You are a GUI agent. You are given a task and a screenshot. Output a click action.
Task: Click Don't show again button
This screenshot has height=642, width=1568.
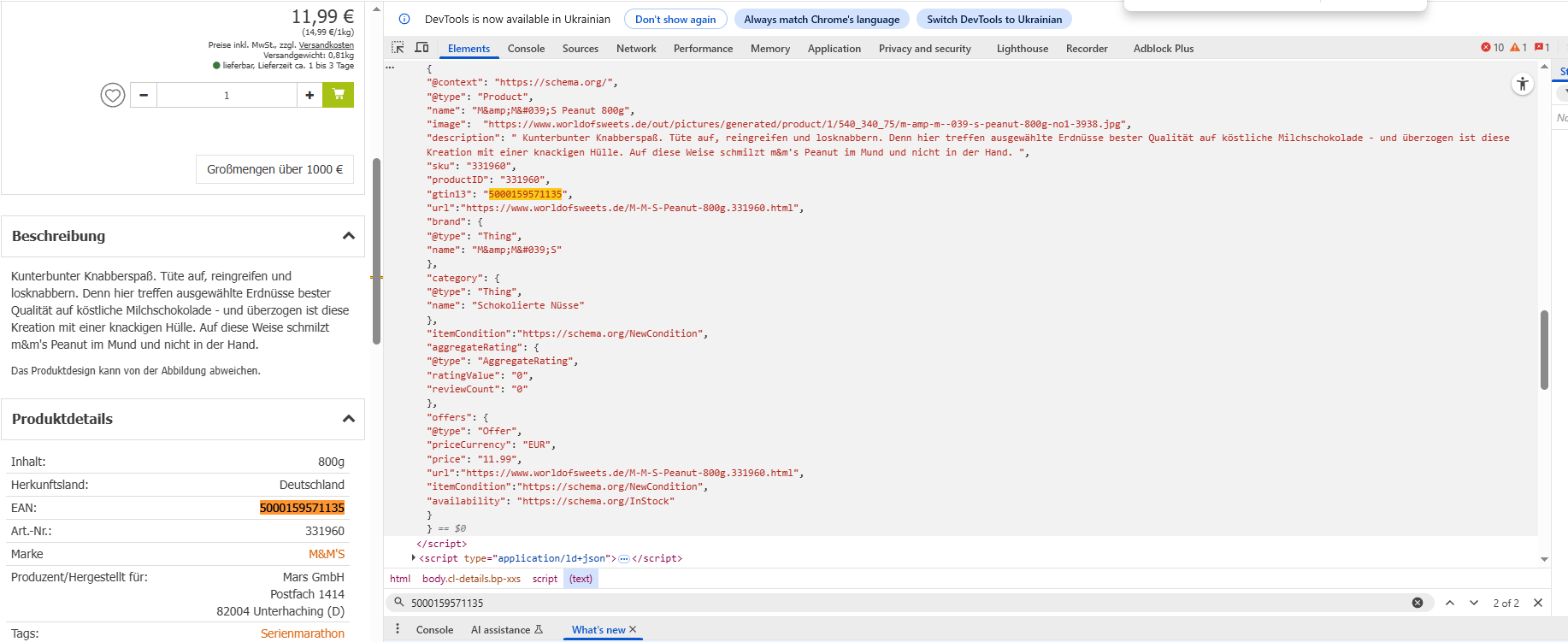coord(675,19)
